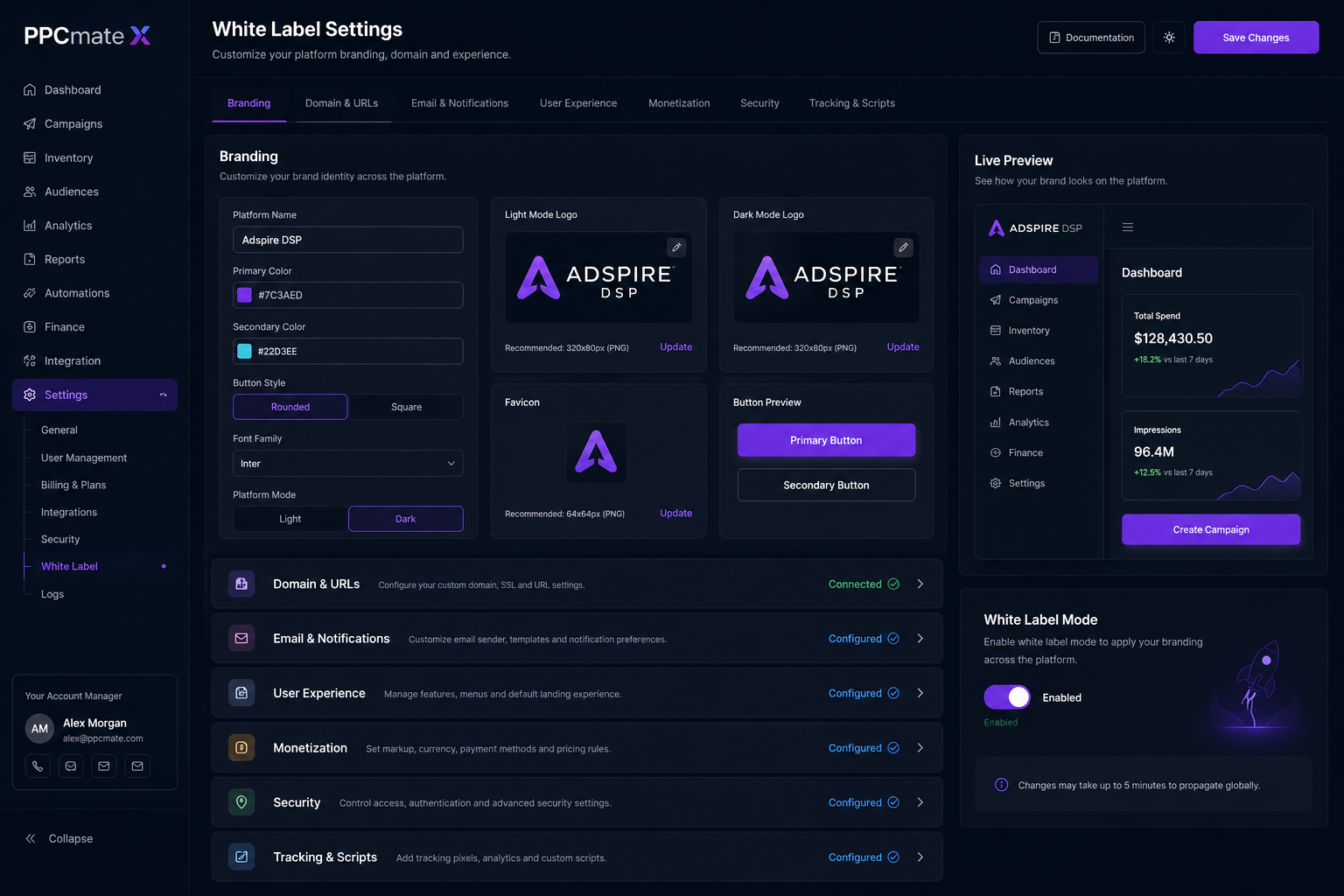Click the Connected check icon
Image resolution: width=1344 pixels, height=896 pixels.
coord(893,584)
